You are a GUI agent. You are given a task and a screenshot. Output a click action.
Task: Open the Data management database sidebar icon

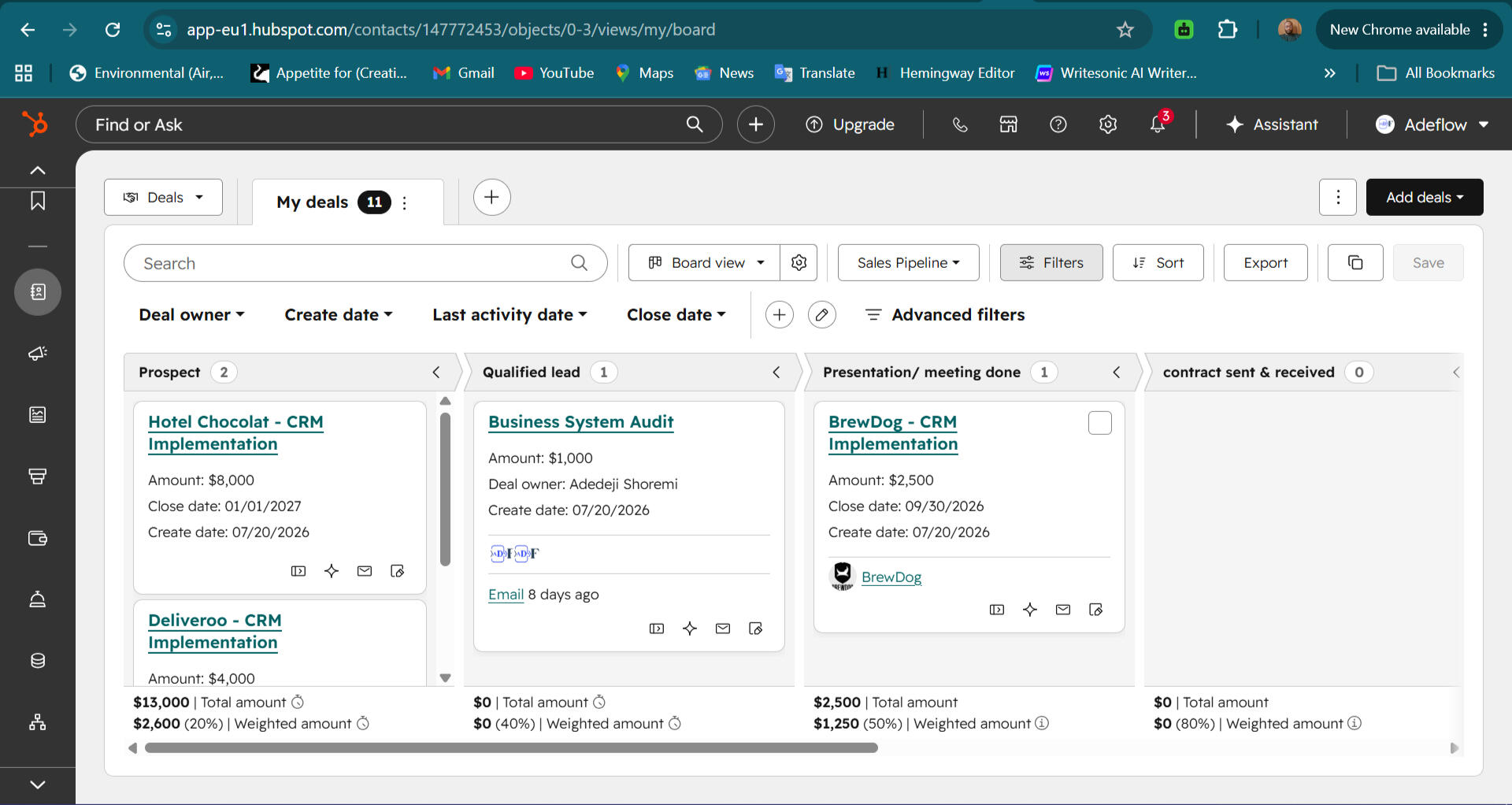coord(37,661)
